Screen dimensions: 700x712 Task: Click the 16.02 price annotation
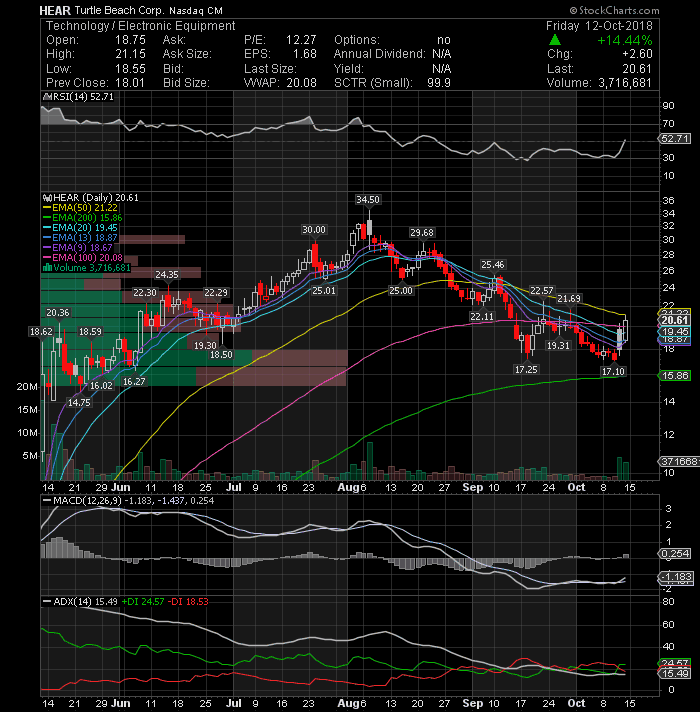[101, 386]
